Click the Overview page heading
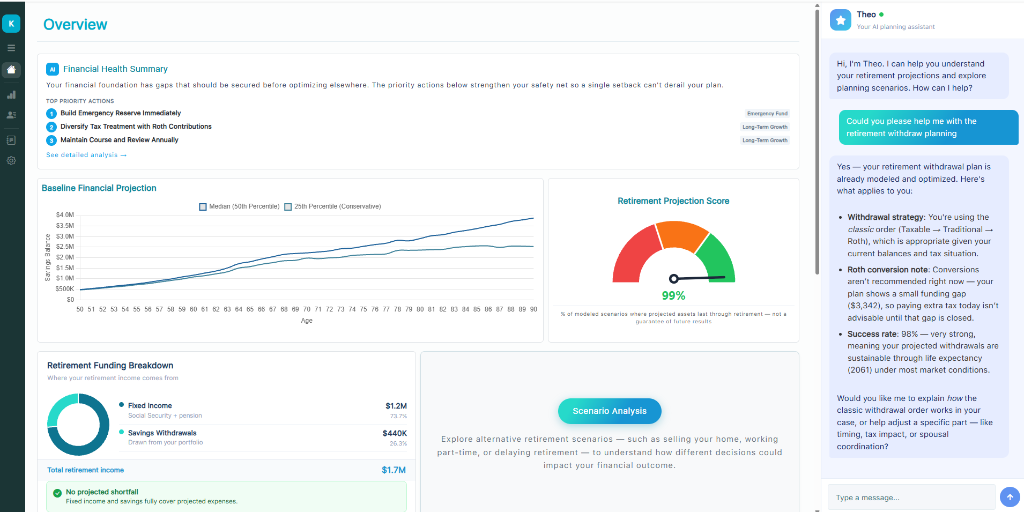 coord(75,25)
